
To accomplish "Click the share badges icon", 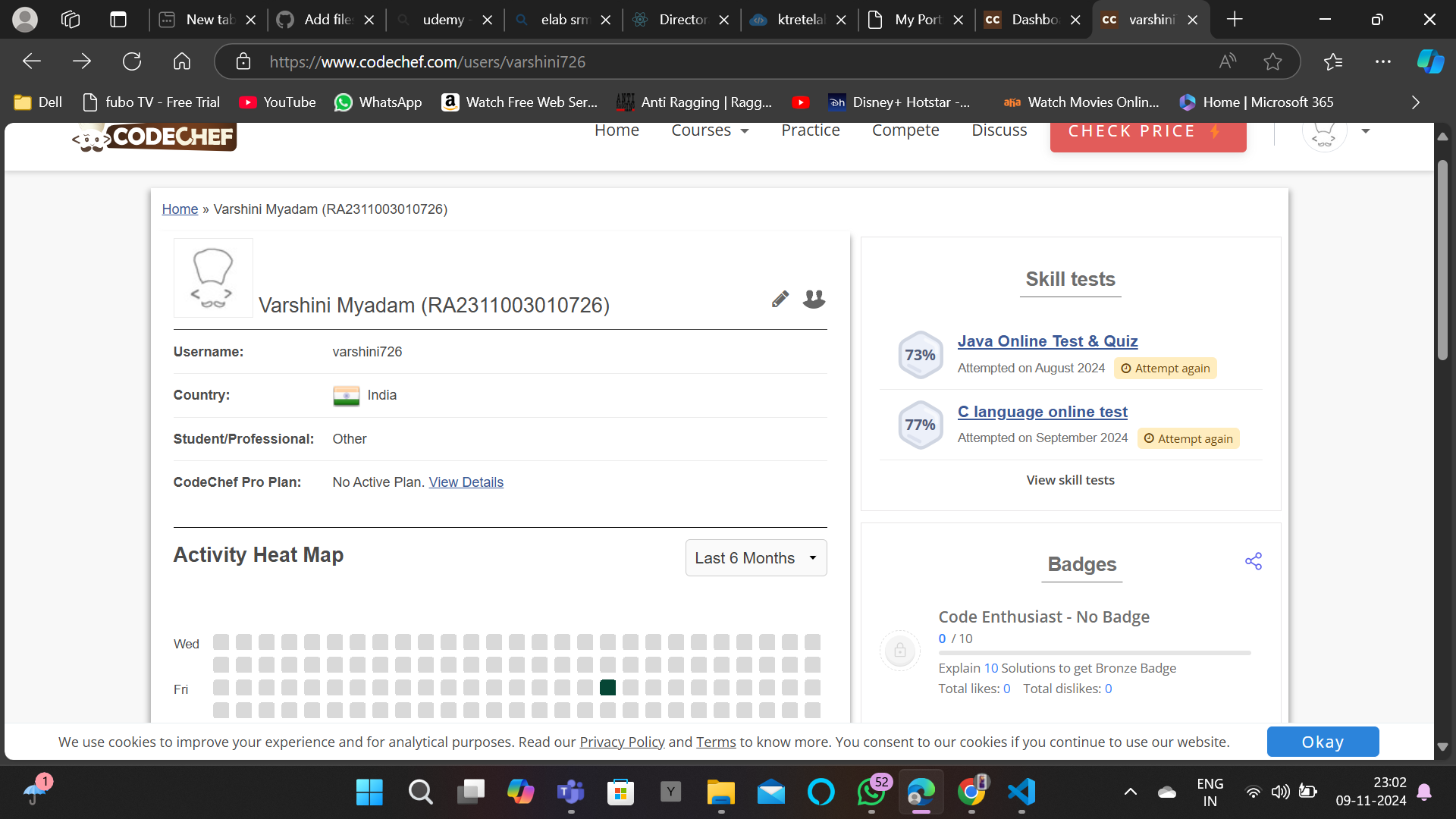I will click(1254, 561).
